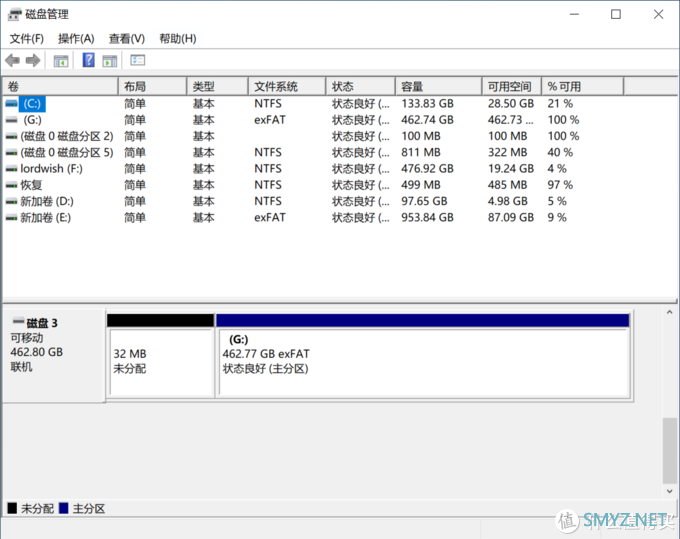The height and width of the screenshot is (539, 680).
Task: Select the 新加卷 (E:) volume name
Action: (45, 218)
